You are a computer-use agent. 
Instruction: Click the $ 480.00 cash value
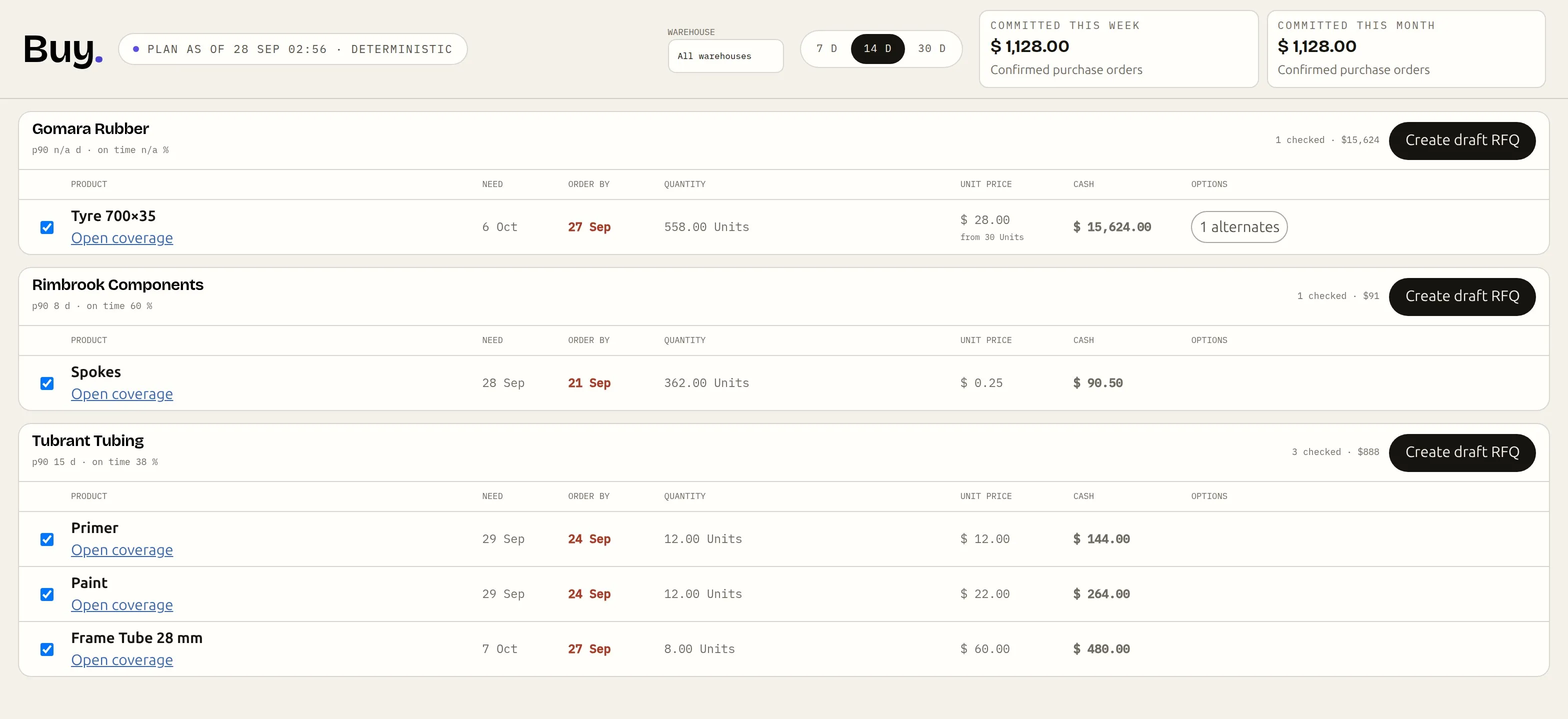[x=1101, y=649]
